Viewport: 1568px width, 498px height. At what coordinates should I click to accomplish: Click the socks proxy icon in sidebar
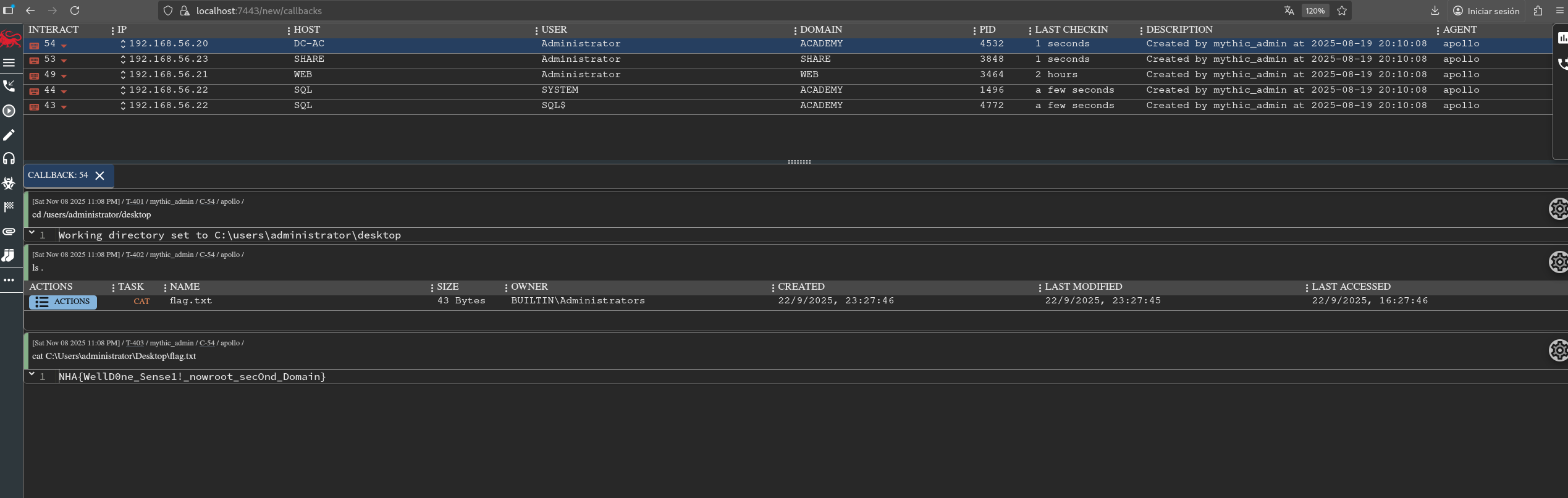click(9, 255)
